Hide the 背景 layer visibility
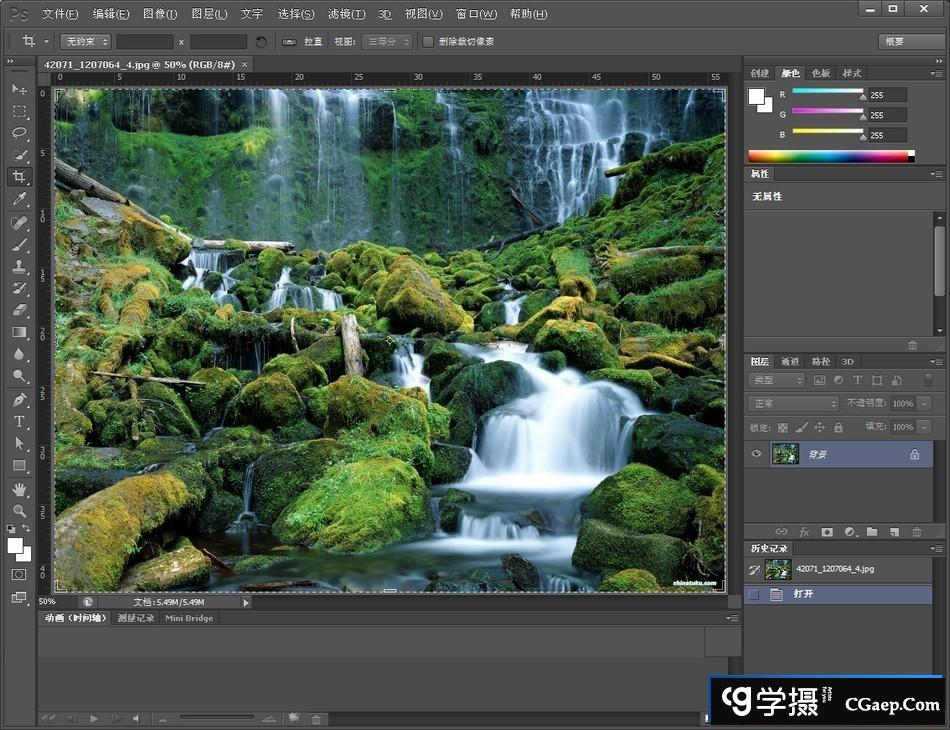950x730 pixels. click(757, 453)
